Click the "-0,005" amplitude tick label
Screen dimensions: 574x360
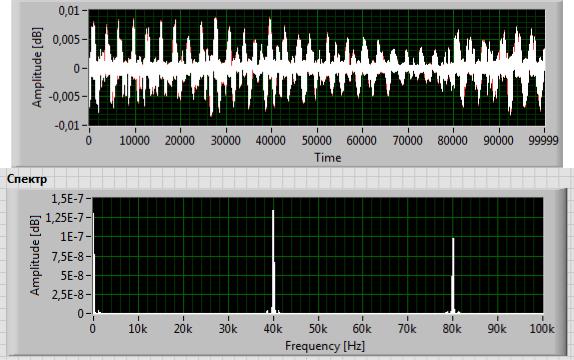(x=64, y=97)
